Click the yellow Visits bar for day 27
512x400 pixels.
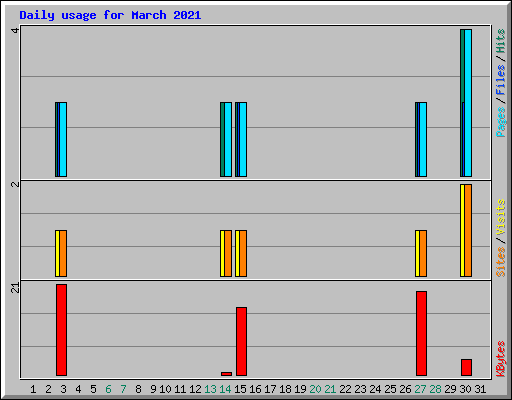click(417, 253)
